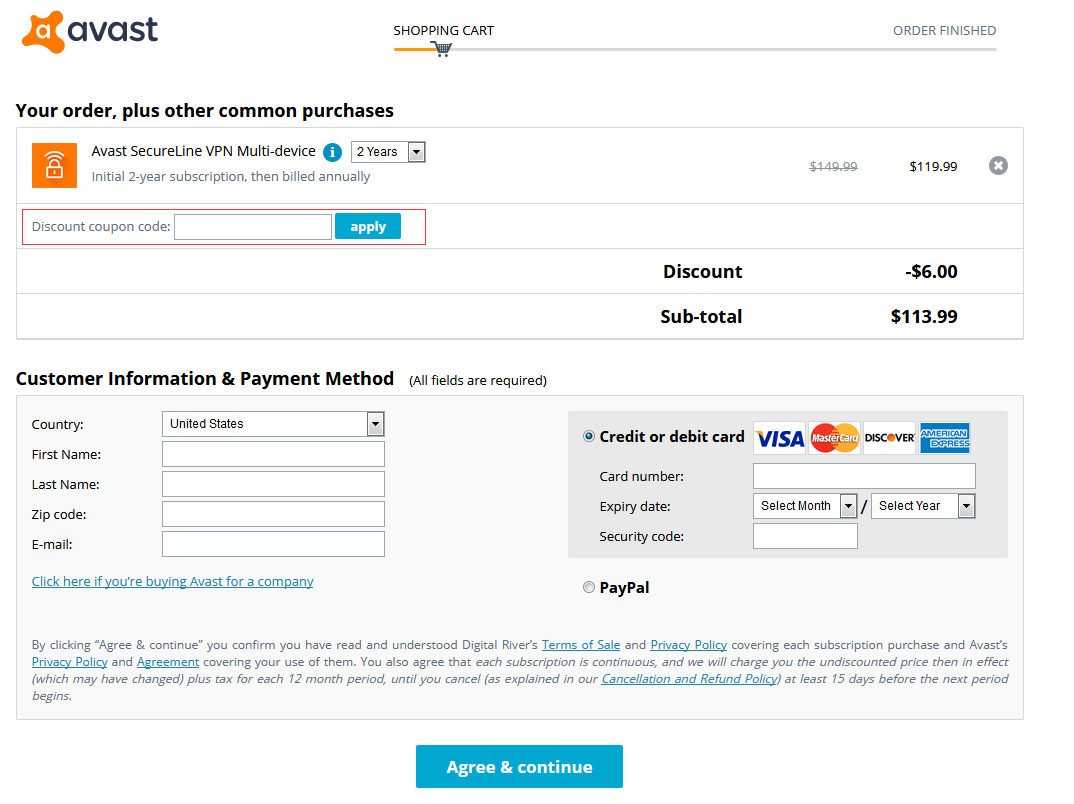Select PayPal payment option
The image size is (1074, 804).
click(588, 587)
